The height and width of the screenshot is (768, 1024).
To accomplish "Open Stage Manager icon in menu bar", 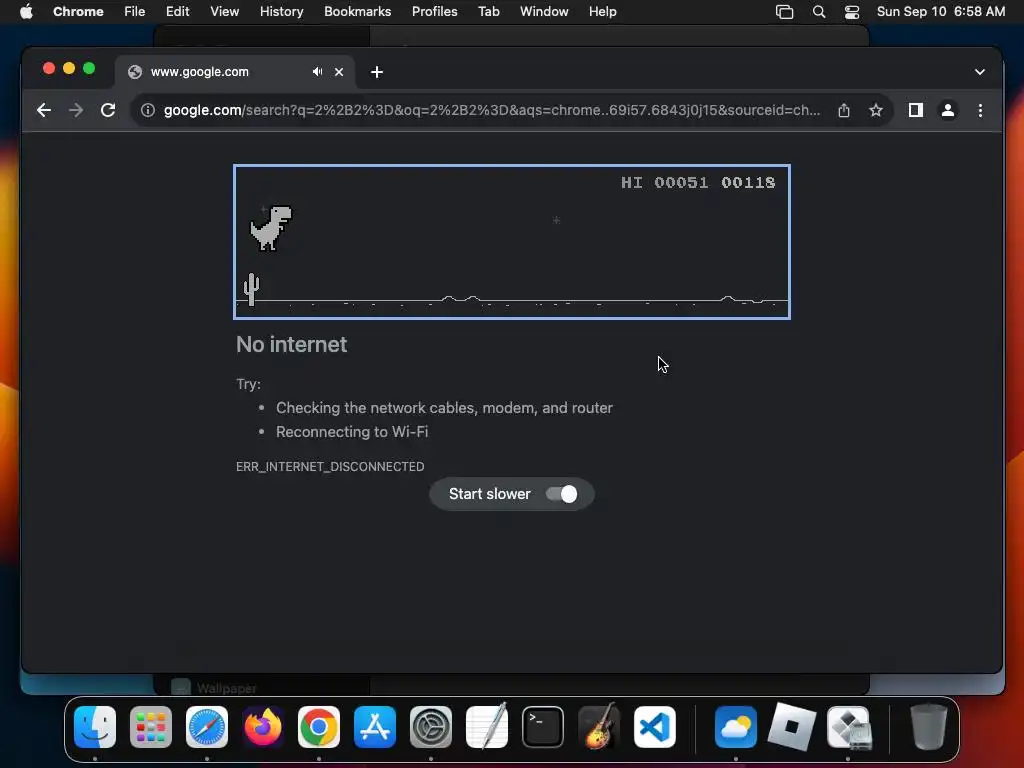I will [x=784, y=12].
